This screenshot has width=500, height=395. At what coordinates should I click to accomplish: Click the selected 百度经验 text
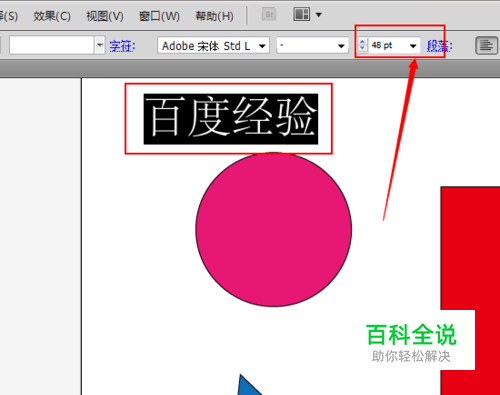231,119
